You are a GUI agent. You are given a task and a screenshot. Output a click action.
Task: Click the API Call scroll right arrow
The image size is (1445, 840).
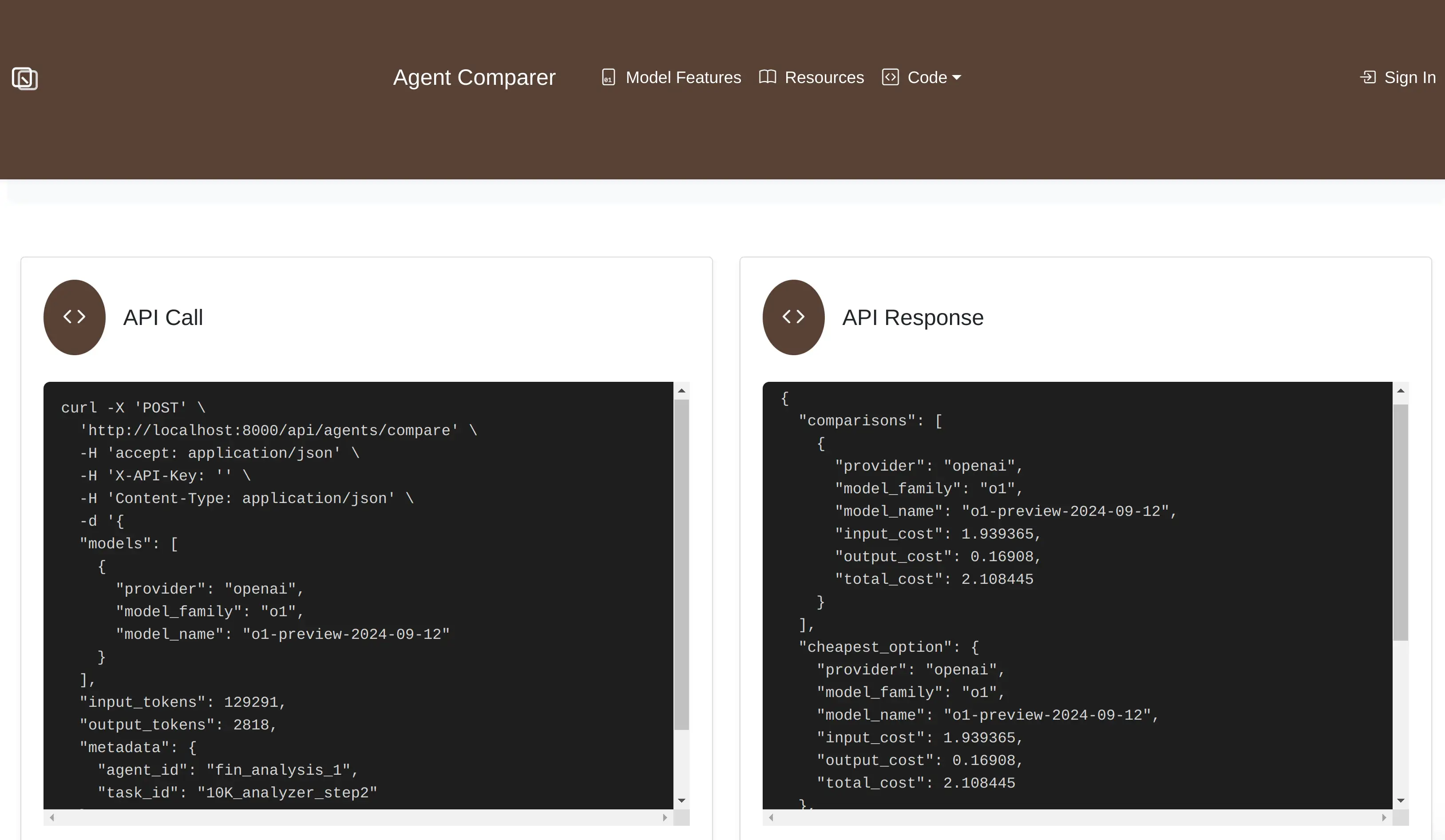click(x=665, y=817)
